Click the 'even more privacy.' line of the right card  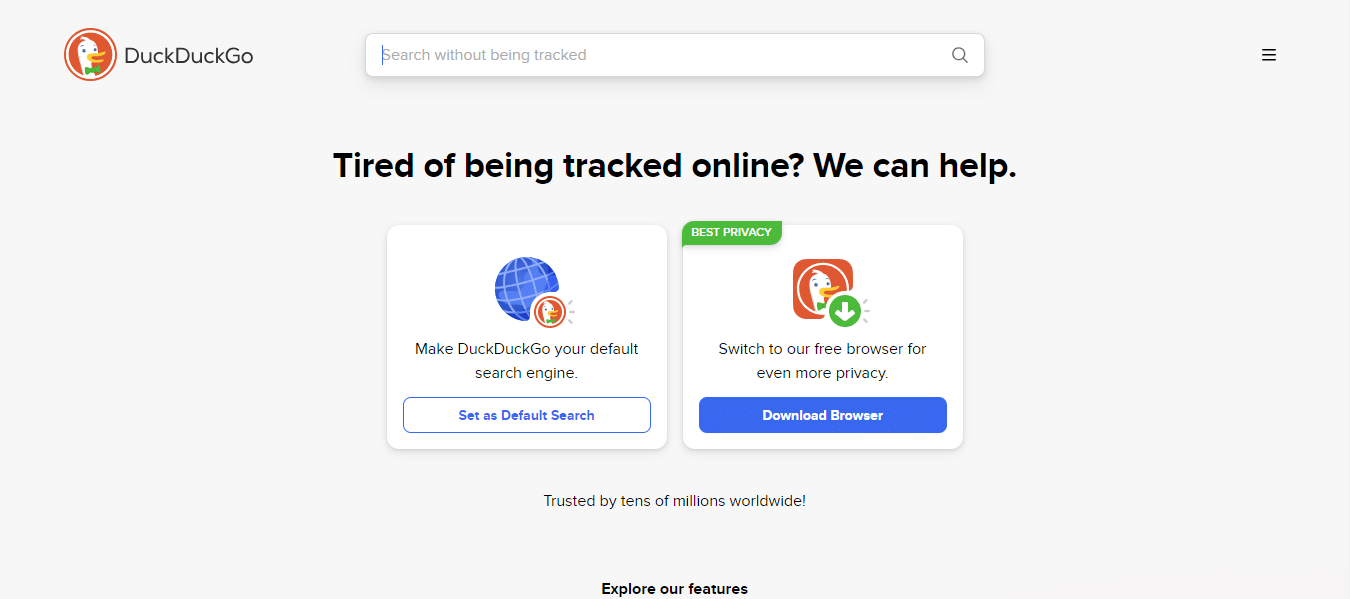point(822,373)
